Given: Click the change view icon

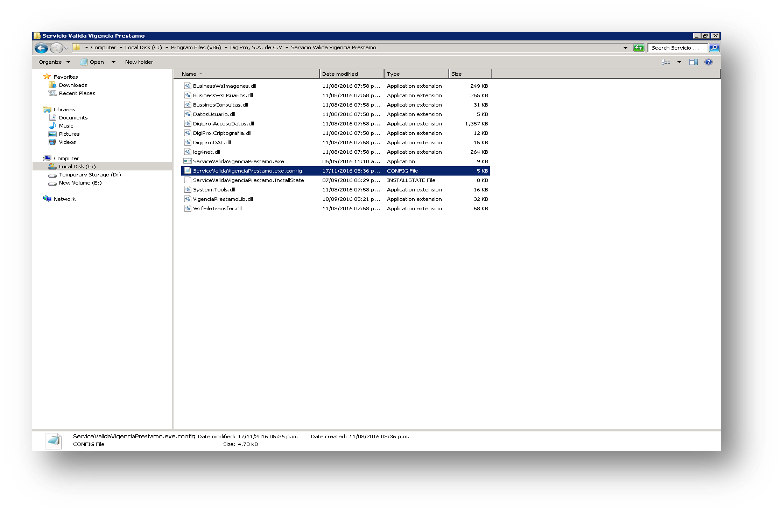Looking at the screenshot, I should coord(665,62).
